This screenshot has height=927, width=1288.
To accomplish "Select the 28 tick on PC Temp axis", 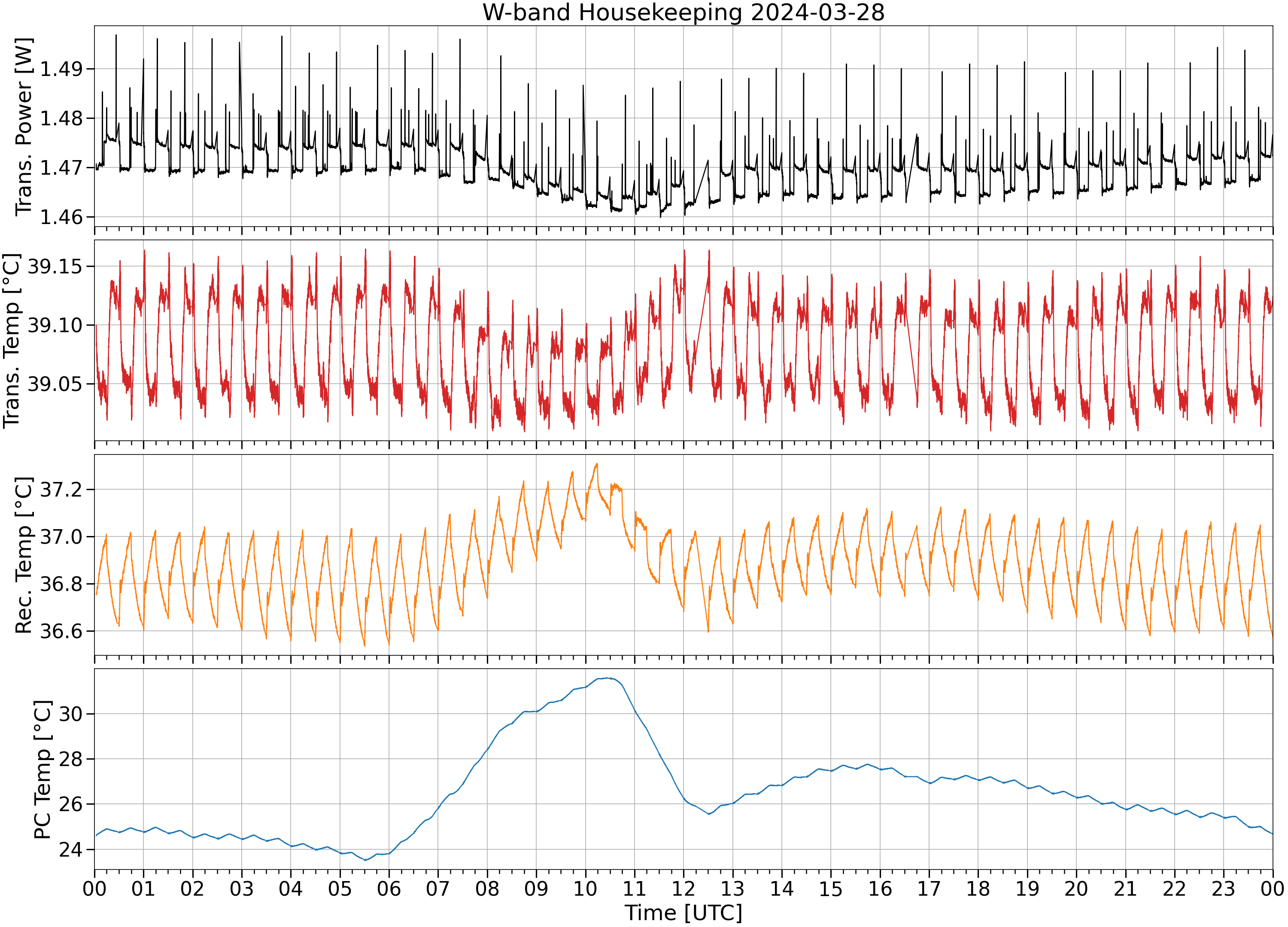I will click(x=70, y=759).
